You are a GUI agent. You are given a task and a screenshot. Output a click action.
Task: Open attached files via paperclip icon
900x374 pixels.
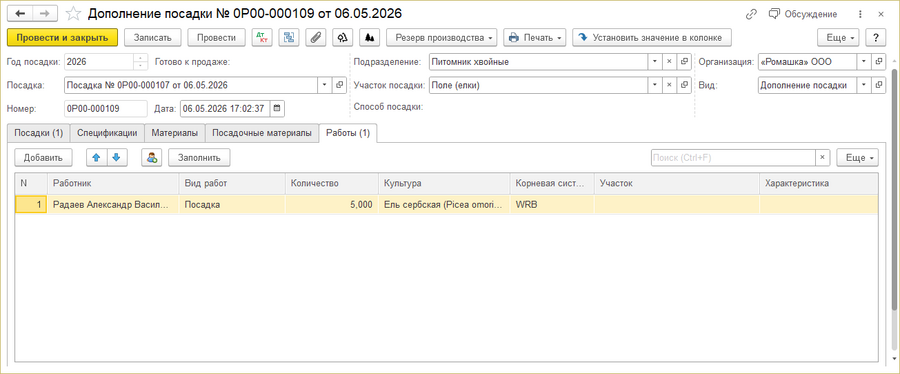[x=316, y=37]
